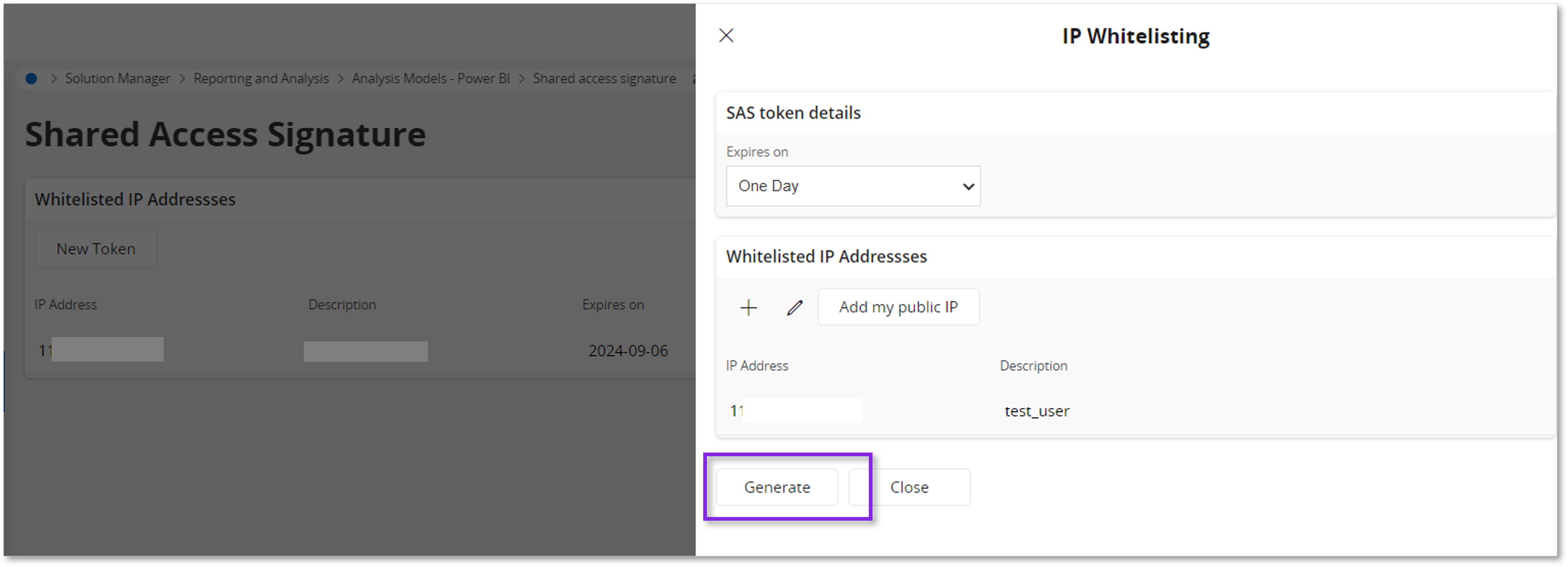The height and width of the screenshot is (567, 1568).
Task: Click the blue home dot in the breadcrumb
Action: [x=31, y=78]
